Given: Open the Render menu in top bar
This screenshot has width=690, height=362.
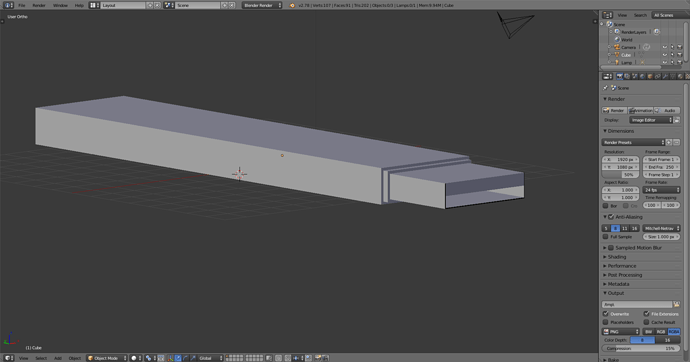Looking at the screenshot, I should click(x=39, y=5).
